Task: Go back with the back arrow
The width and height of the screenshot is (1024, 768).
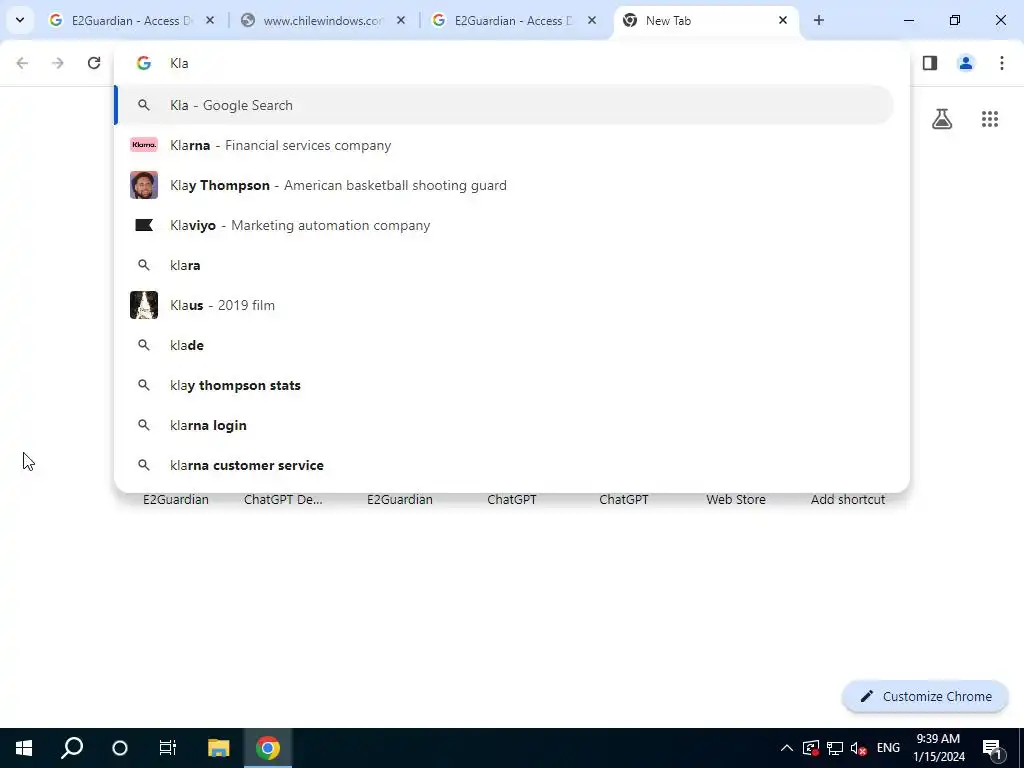Action: pyautogui.click(x=22, y=63)
